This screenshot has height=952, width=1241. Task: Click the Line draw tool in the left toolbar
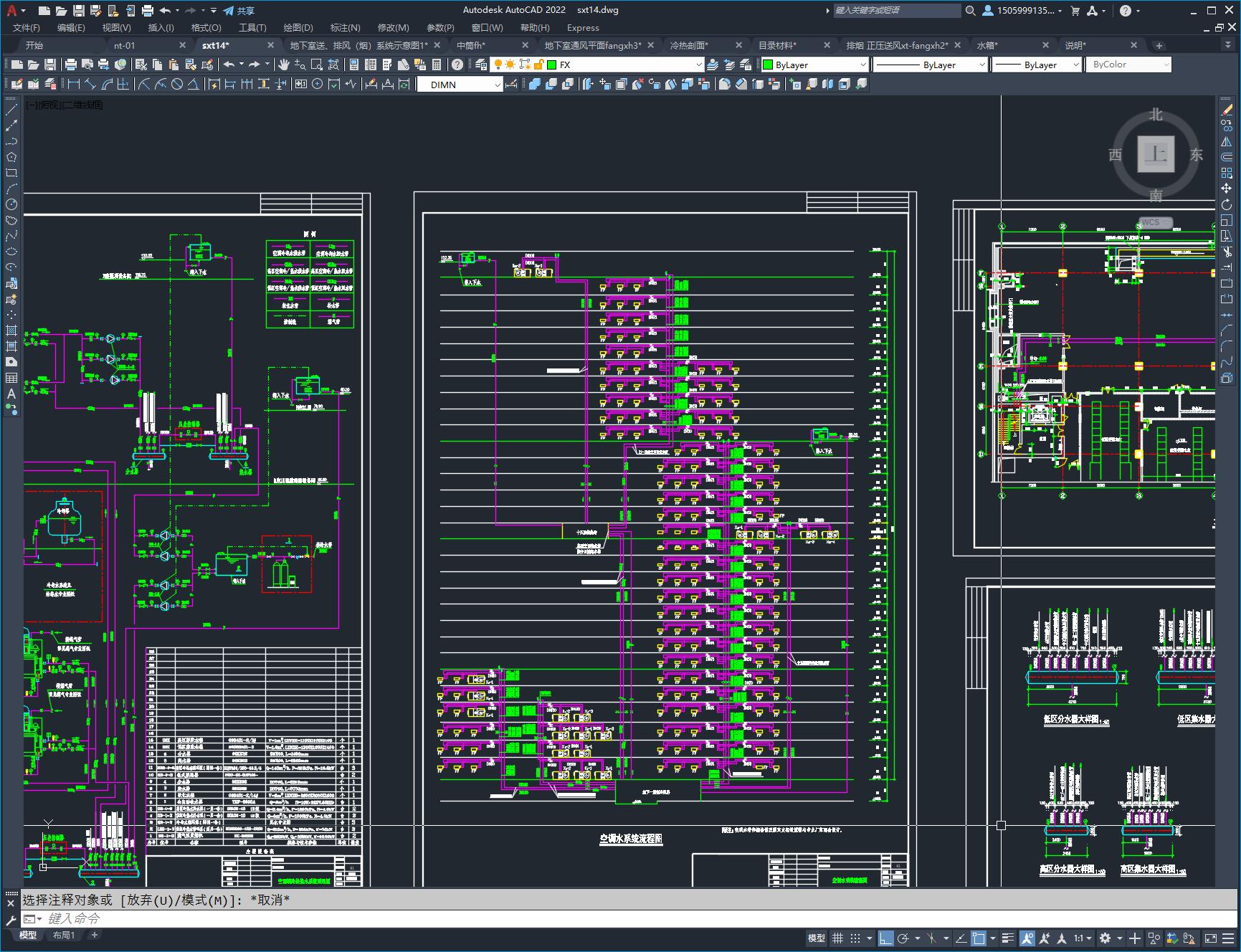tap(11, 110)
